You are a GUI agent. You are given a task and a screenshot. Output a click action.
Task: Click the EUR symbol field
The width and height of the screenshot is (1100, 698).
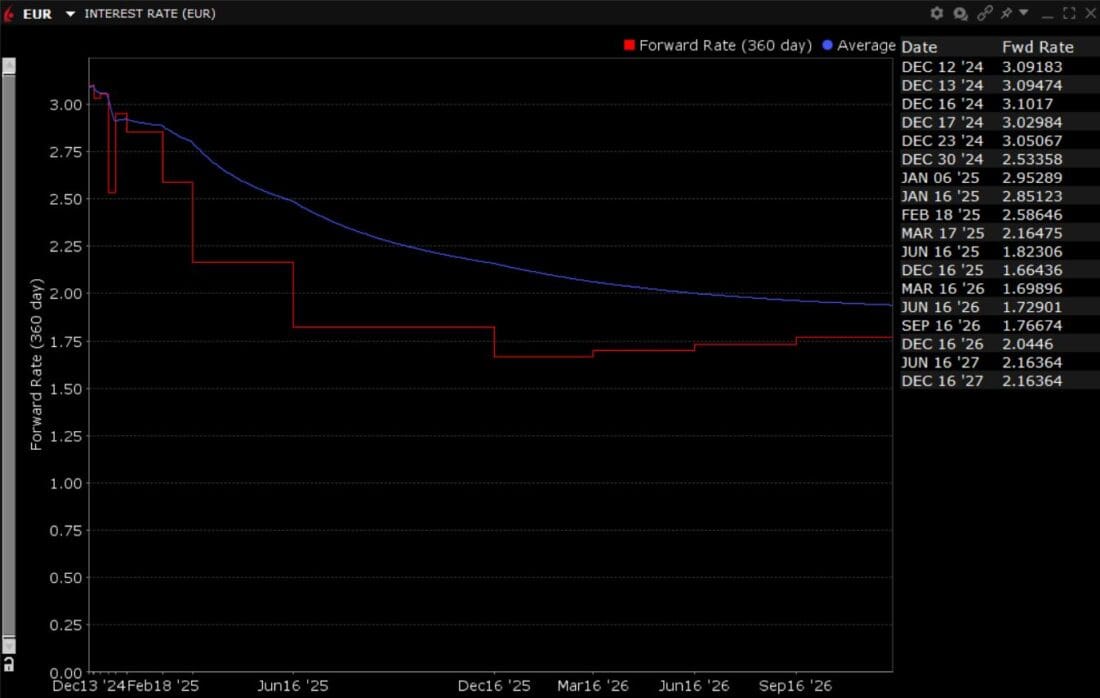[x=37, y=13]
